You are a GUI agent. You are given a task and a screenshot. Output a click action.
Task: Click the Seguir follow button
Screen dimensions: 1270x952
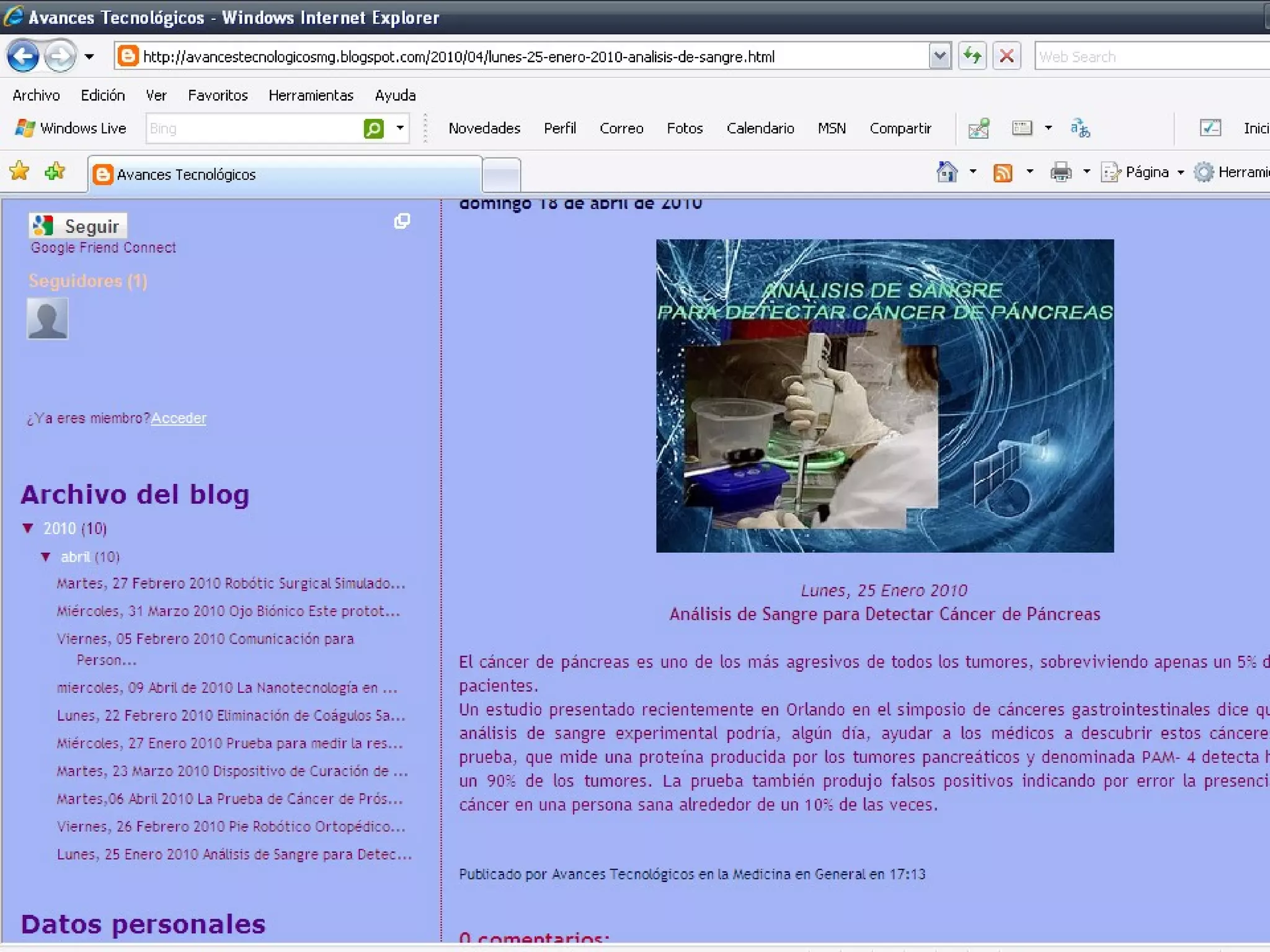[78, 226]
